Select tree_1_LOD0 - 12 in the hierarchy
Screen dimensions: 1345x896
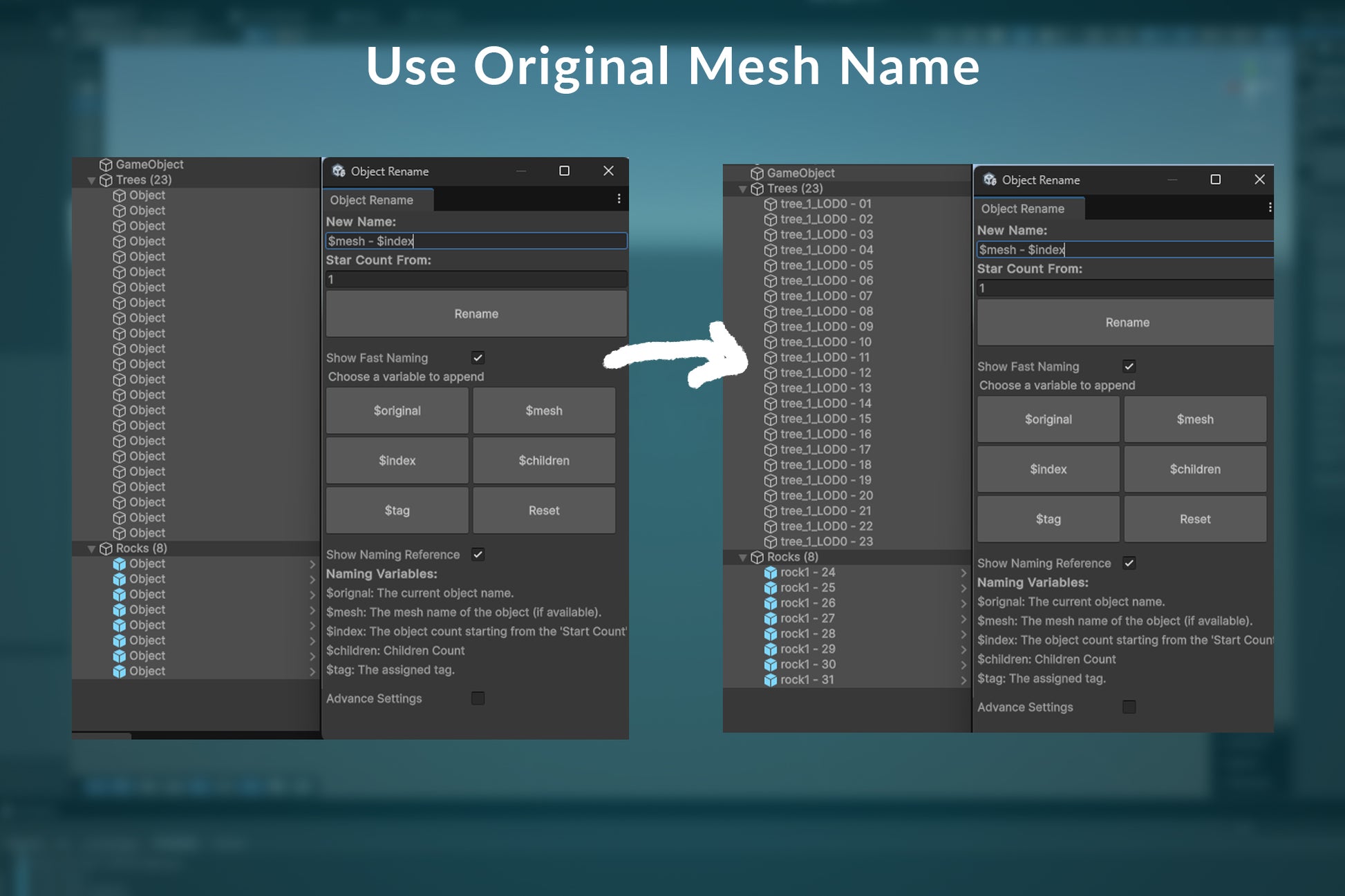pyautogui.click(x=825, y=373)
